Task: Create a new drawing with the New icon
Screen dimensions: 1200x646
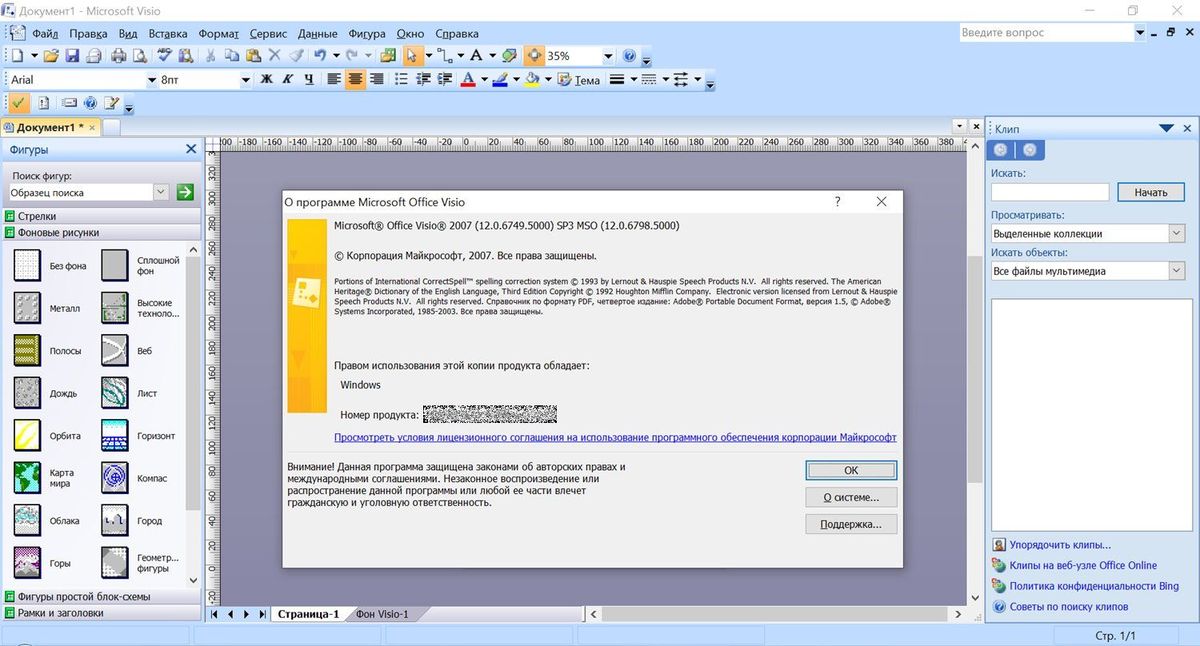Action: point(19,56)
